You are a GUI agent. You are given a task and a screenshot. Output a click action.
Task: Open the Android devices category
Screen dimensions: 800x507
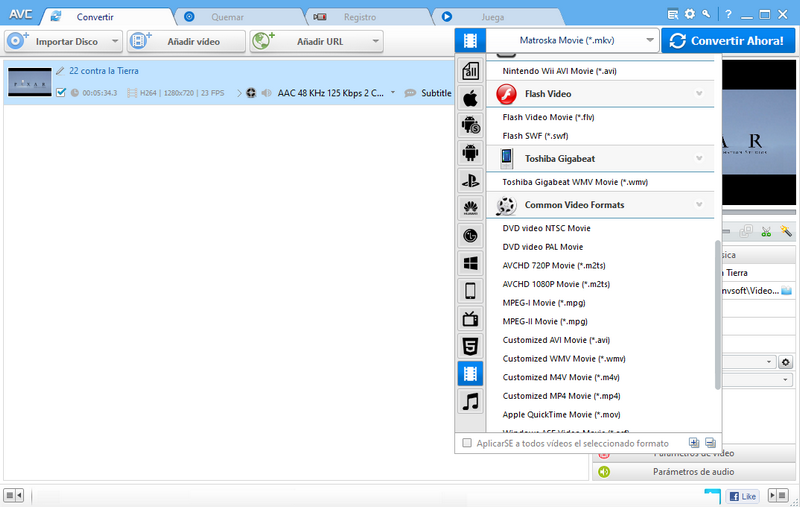470,153
